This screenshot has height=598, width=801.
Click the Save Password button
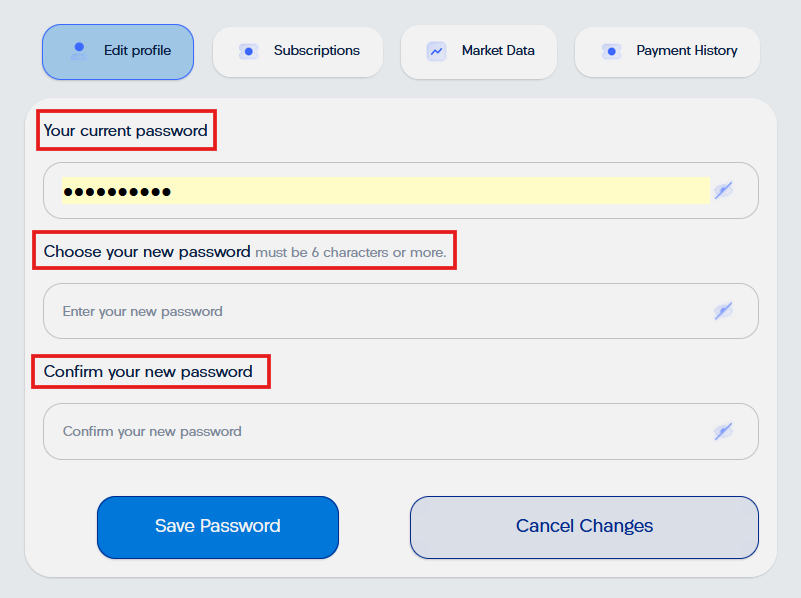(x=218, y=527)
